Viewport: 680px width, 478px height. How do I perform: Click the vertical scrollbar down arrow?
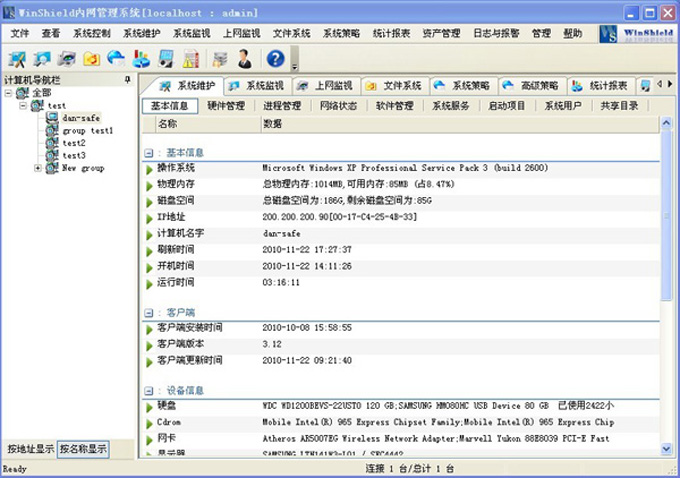(x=666, y=449)
